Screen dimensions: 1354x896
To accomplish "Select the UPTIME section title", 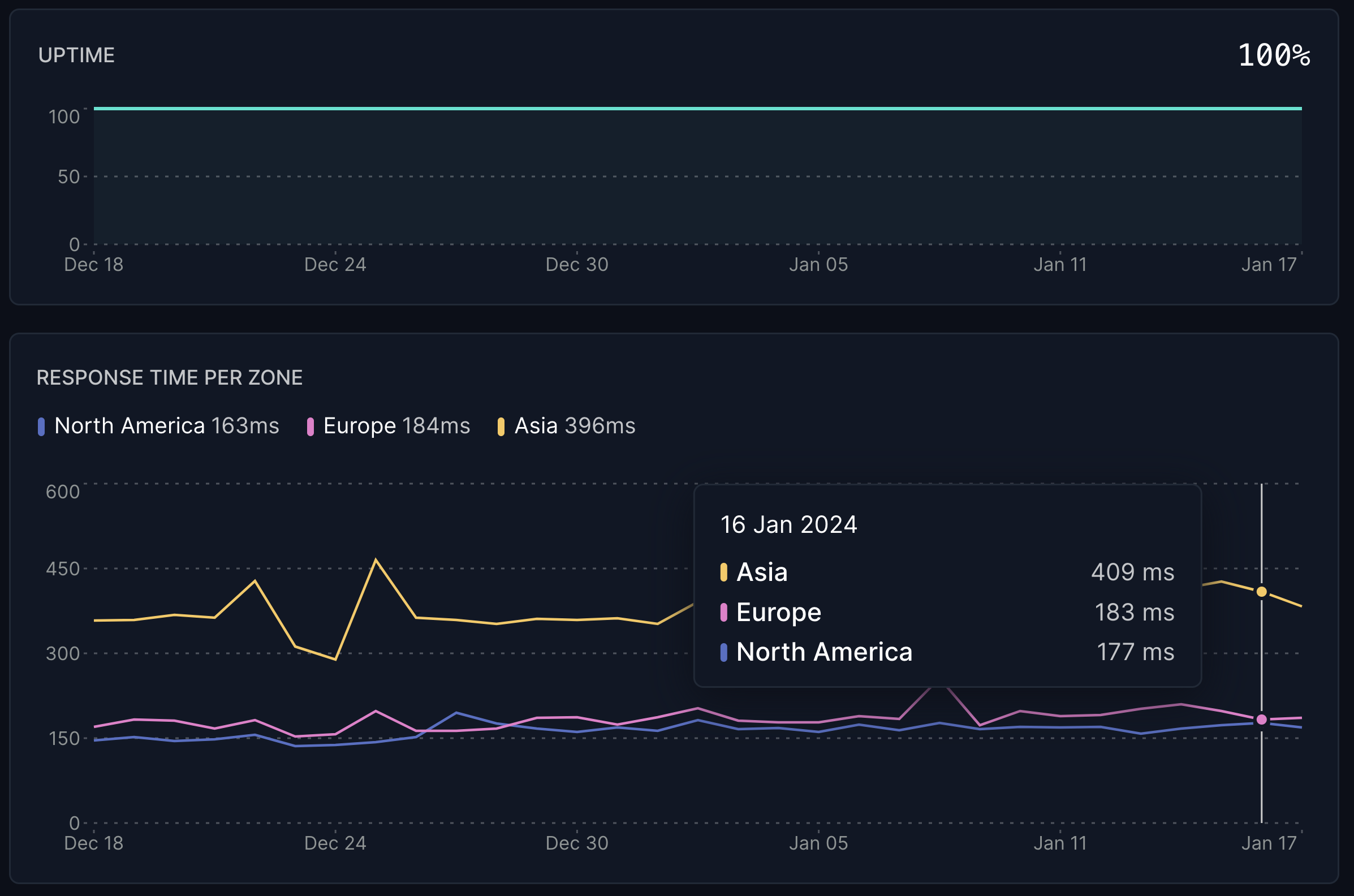I will tap(76, 55).
